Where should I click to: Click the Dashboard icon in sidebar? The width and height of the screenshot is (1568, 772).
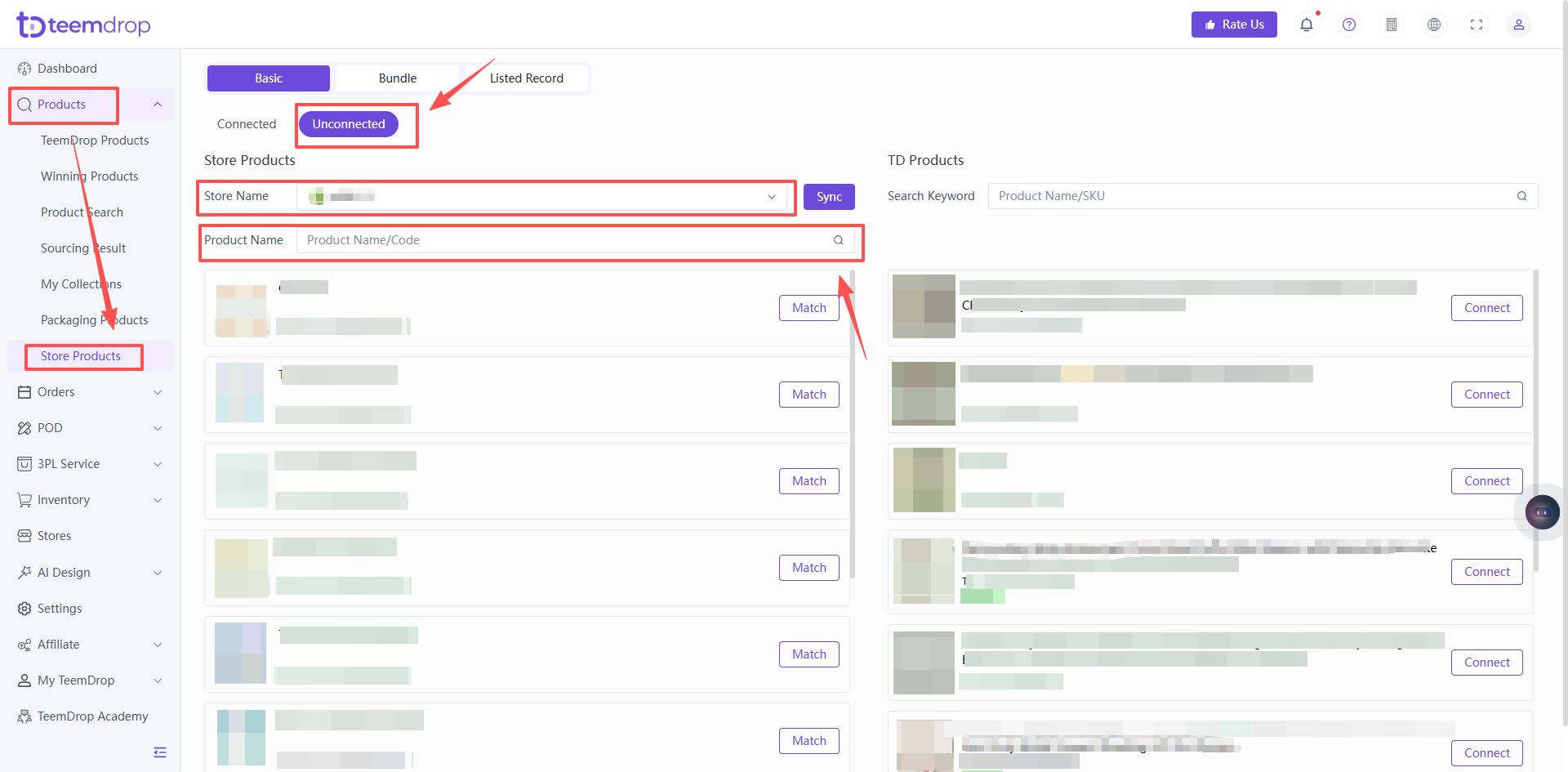pyautogui.click(x=24, y=69)
